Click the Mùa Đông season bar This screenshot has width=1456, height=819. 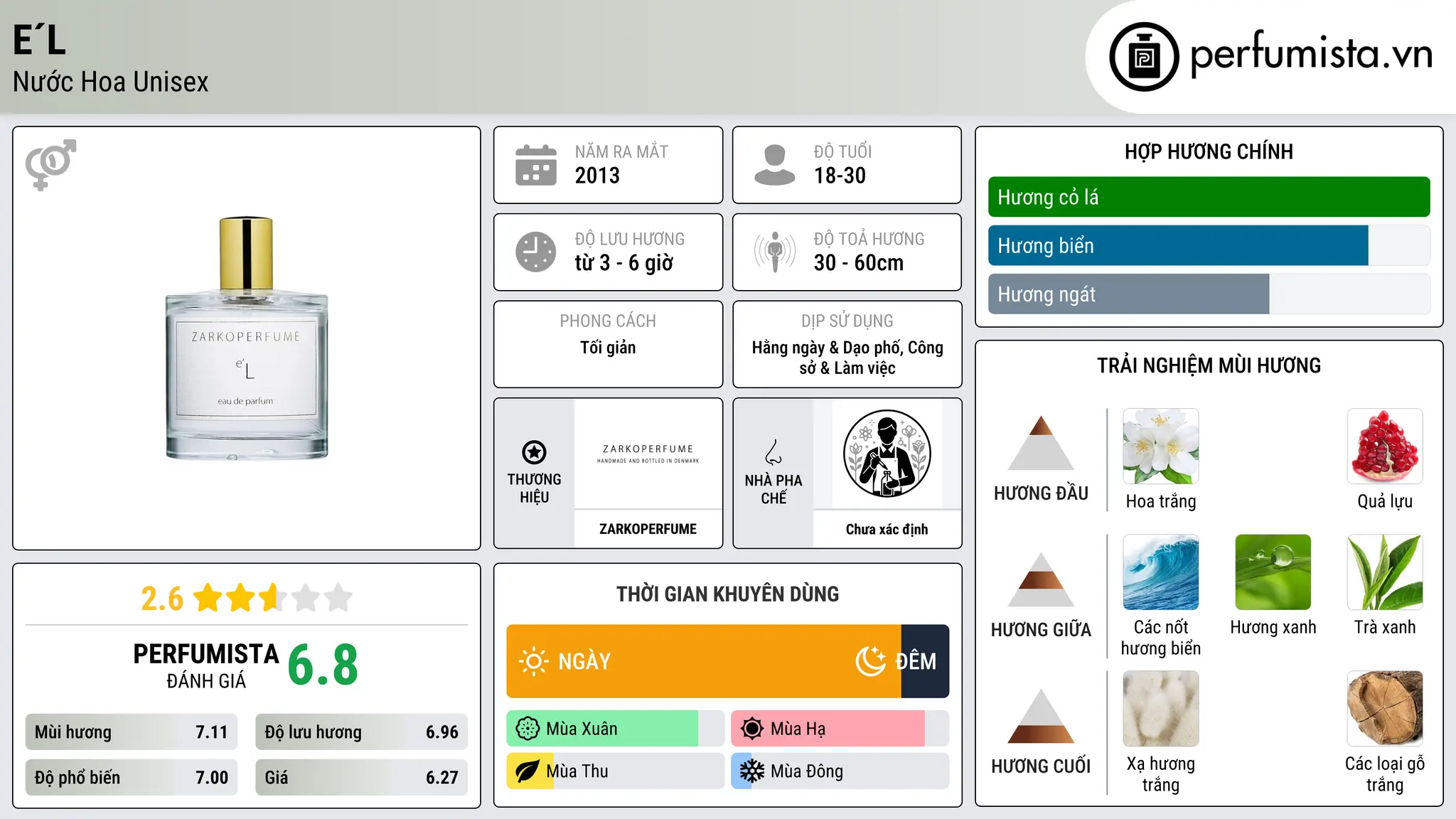pyautogui.click(x=840, y=771)
